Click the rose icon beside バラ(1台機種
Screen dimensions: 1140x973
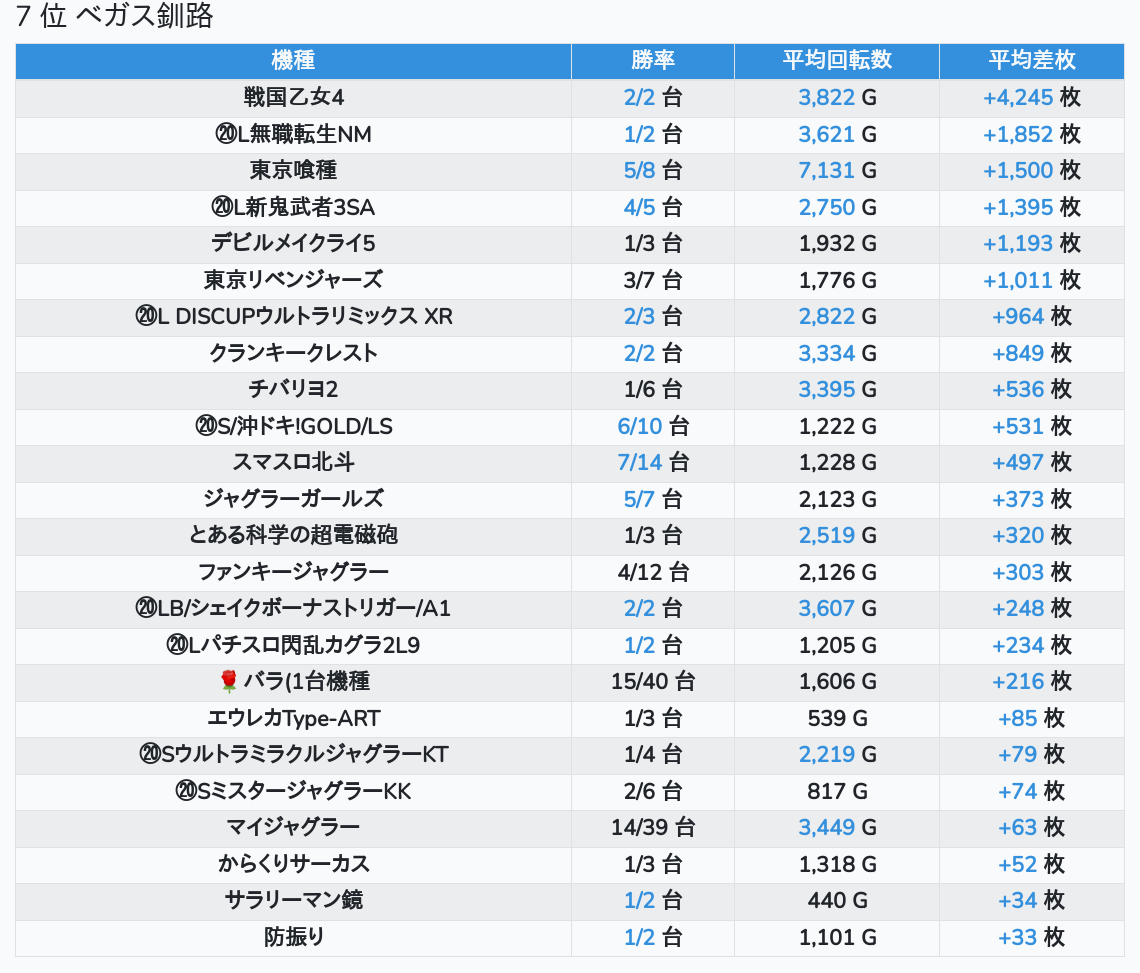[228, 682]
